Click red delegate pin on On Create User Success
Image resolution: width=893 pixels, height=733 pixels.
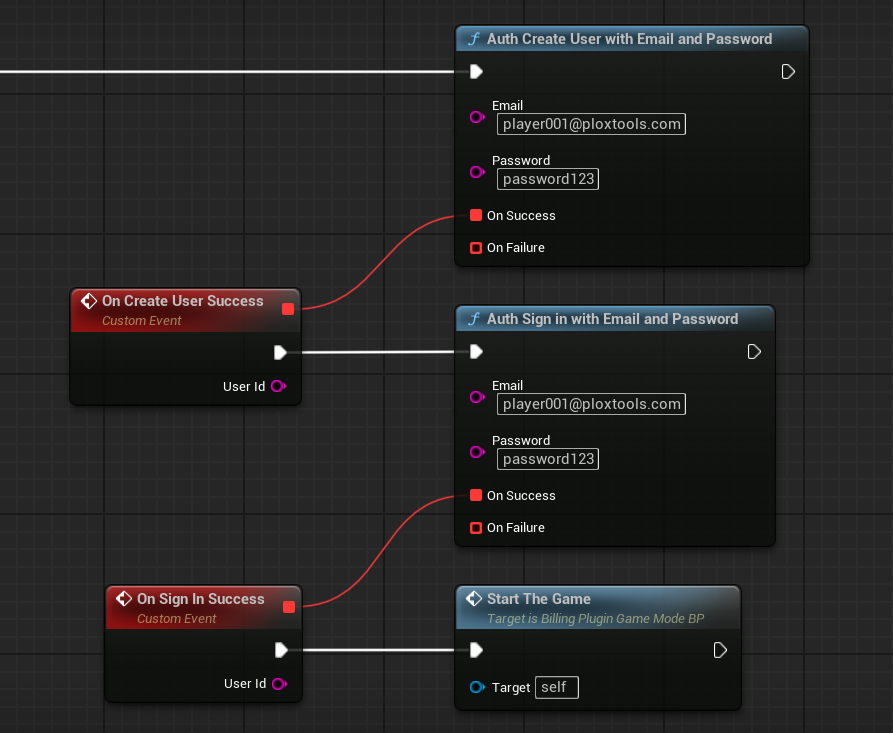point(288,309)
